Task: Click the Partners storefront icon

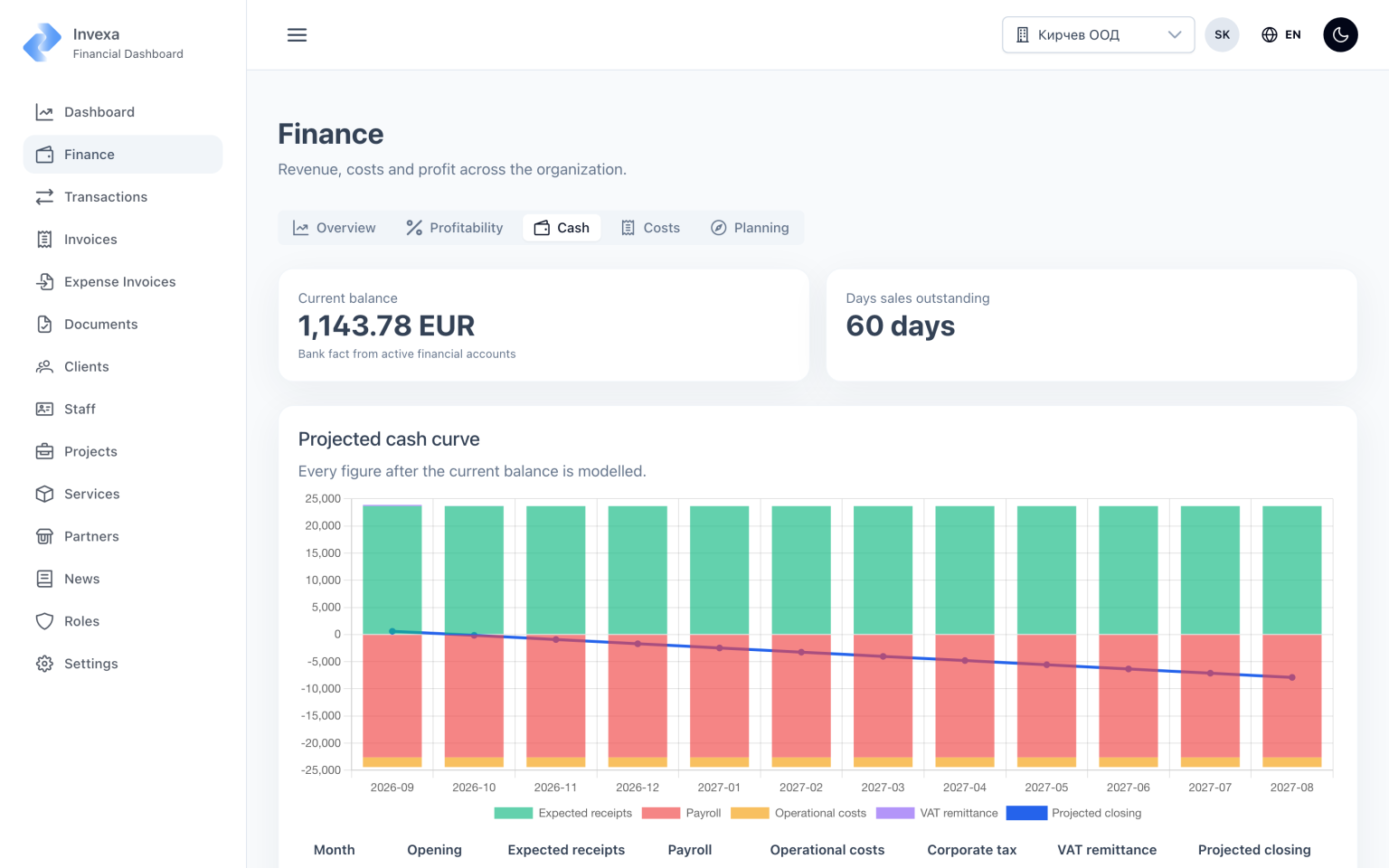Action: (x=44, y=537)
